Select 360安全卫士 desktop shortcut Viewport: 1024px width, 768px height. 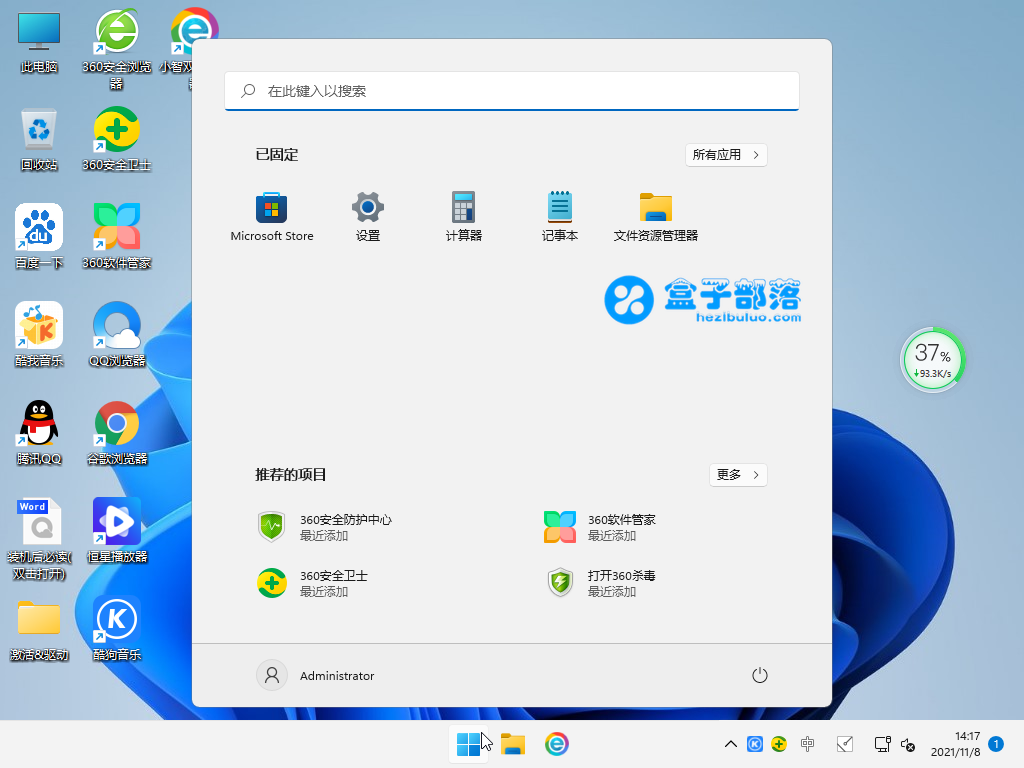(116, 140)
